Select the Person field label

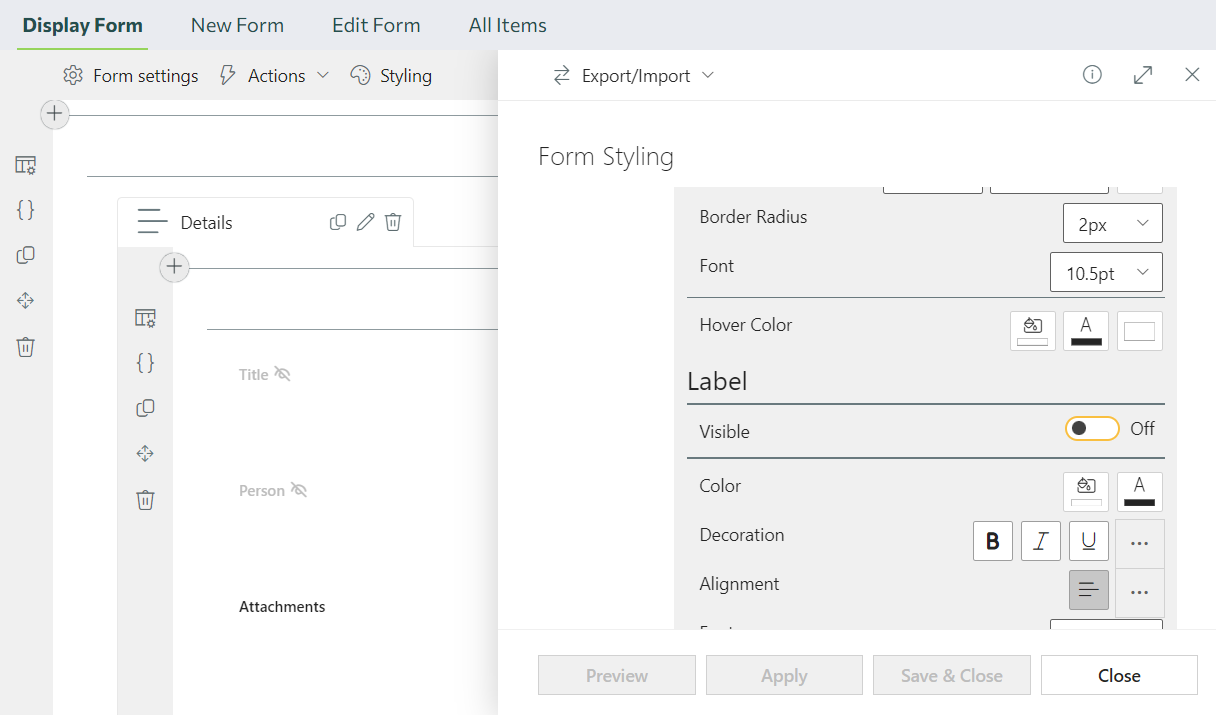point(262,490)
